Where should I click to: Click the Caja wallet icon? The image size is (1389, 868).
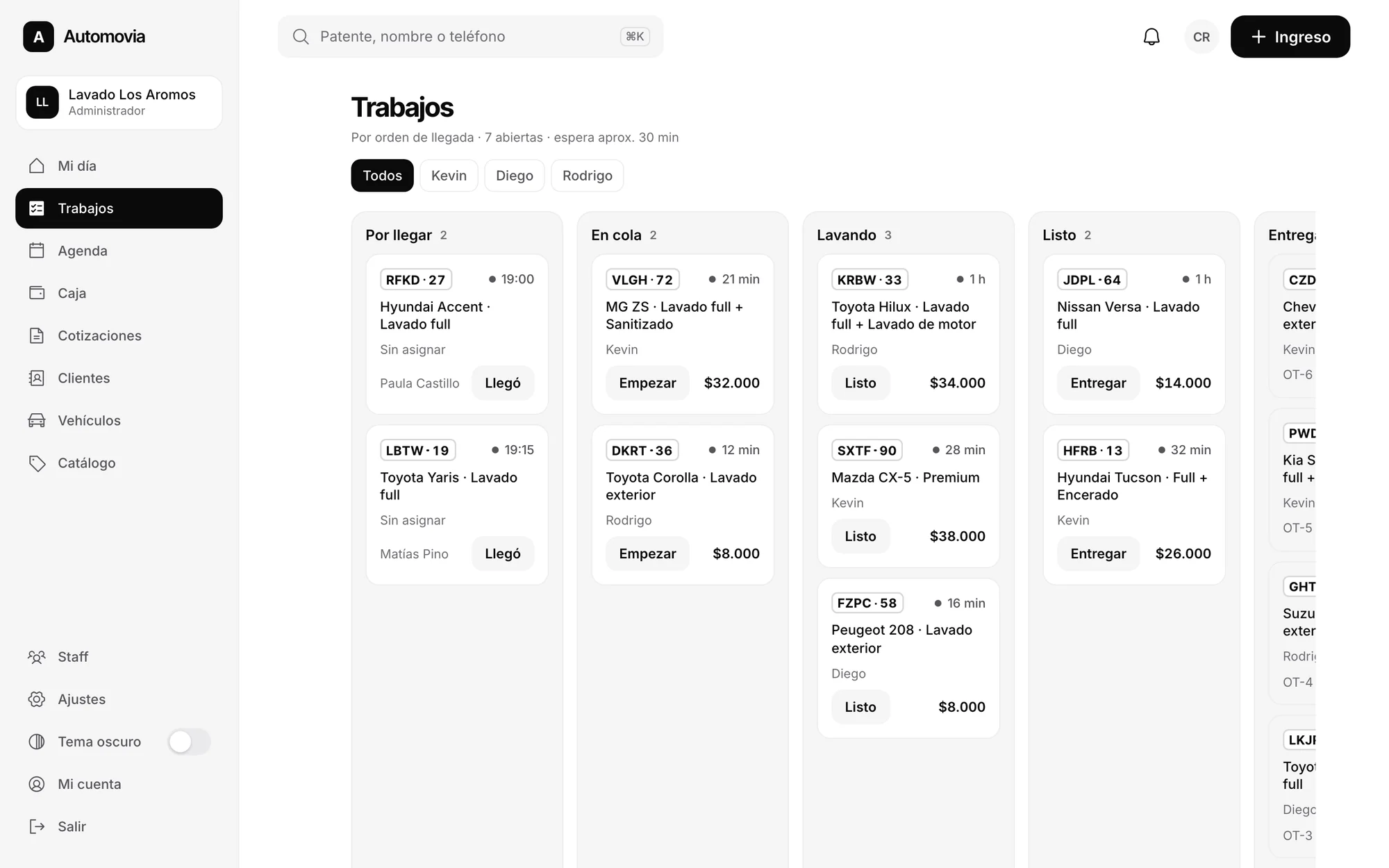pos(37,293)
